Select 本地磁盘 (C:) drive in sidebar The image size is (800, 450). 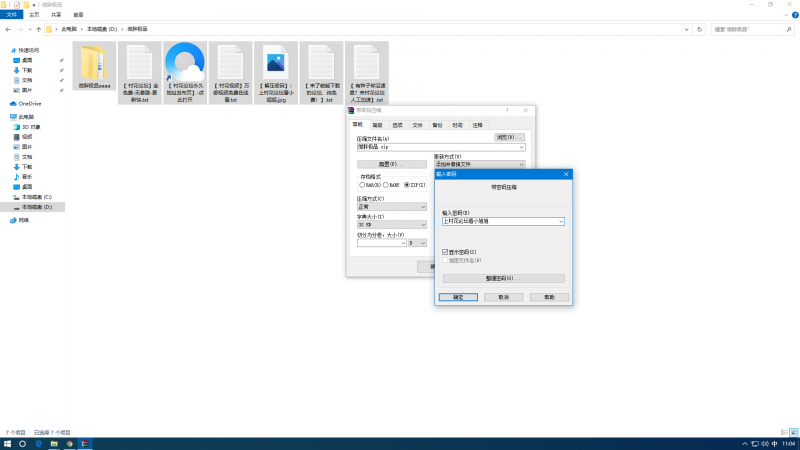click(36, 197)
